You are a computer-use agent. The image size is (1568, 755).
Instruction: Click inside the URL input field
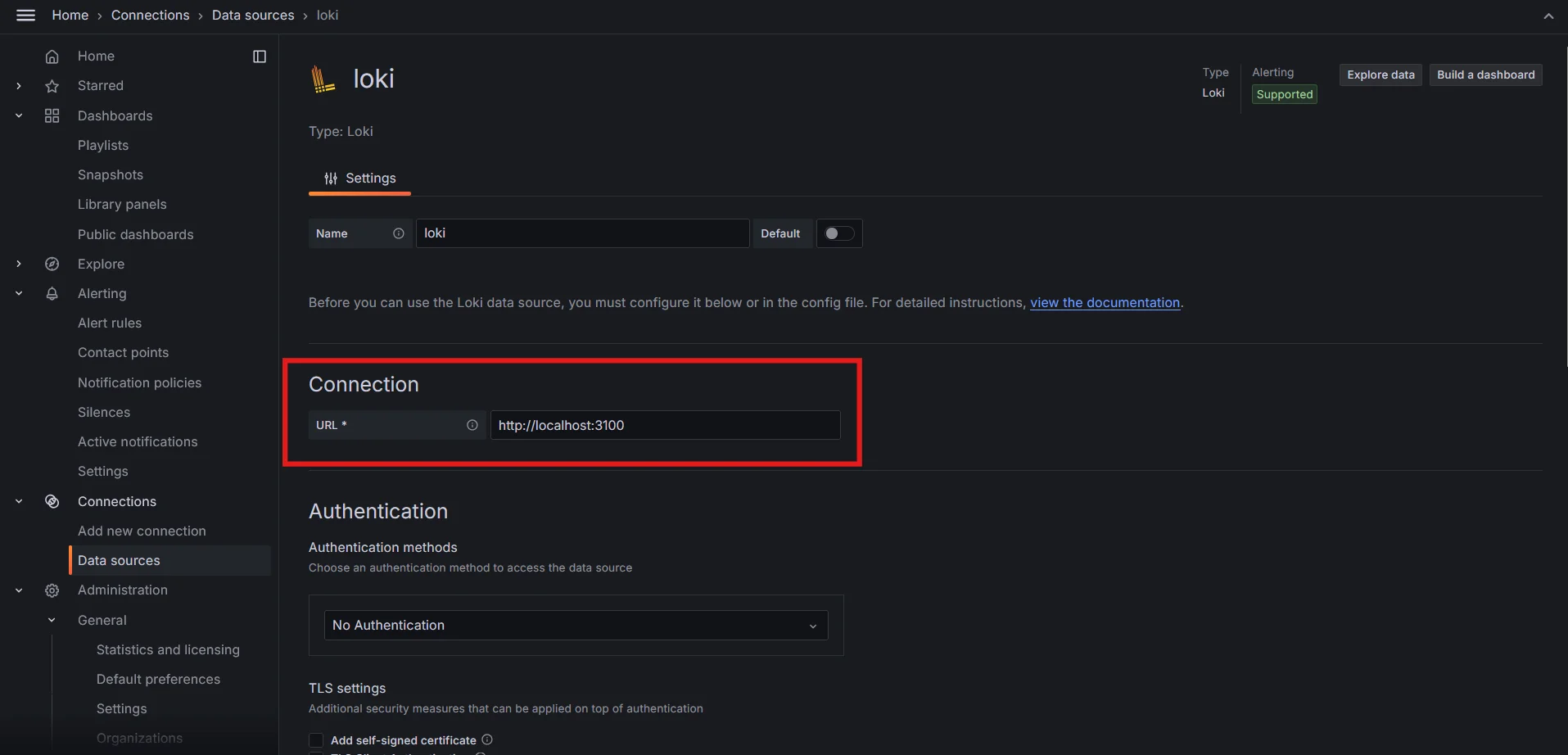coord(665,425)
